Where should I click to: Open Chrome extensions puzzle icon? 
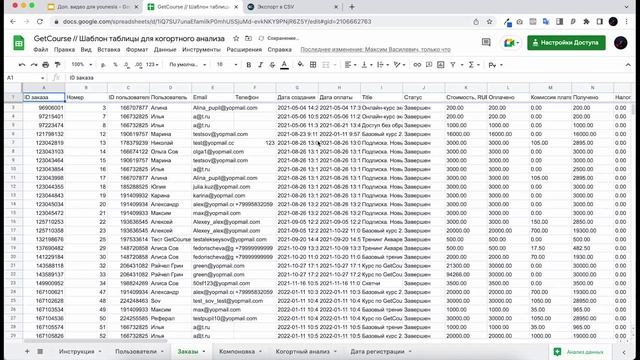tap(586, 22)
